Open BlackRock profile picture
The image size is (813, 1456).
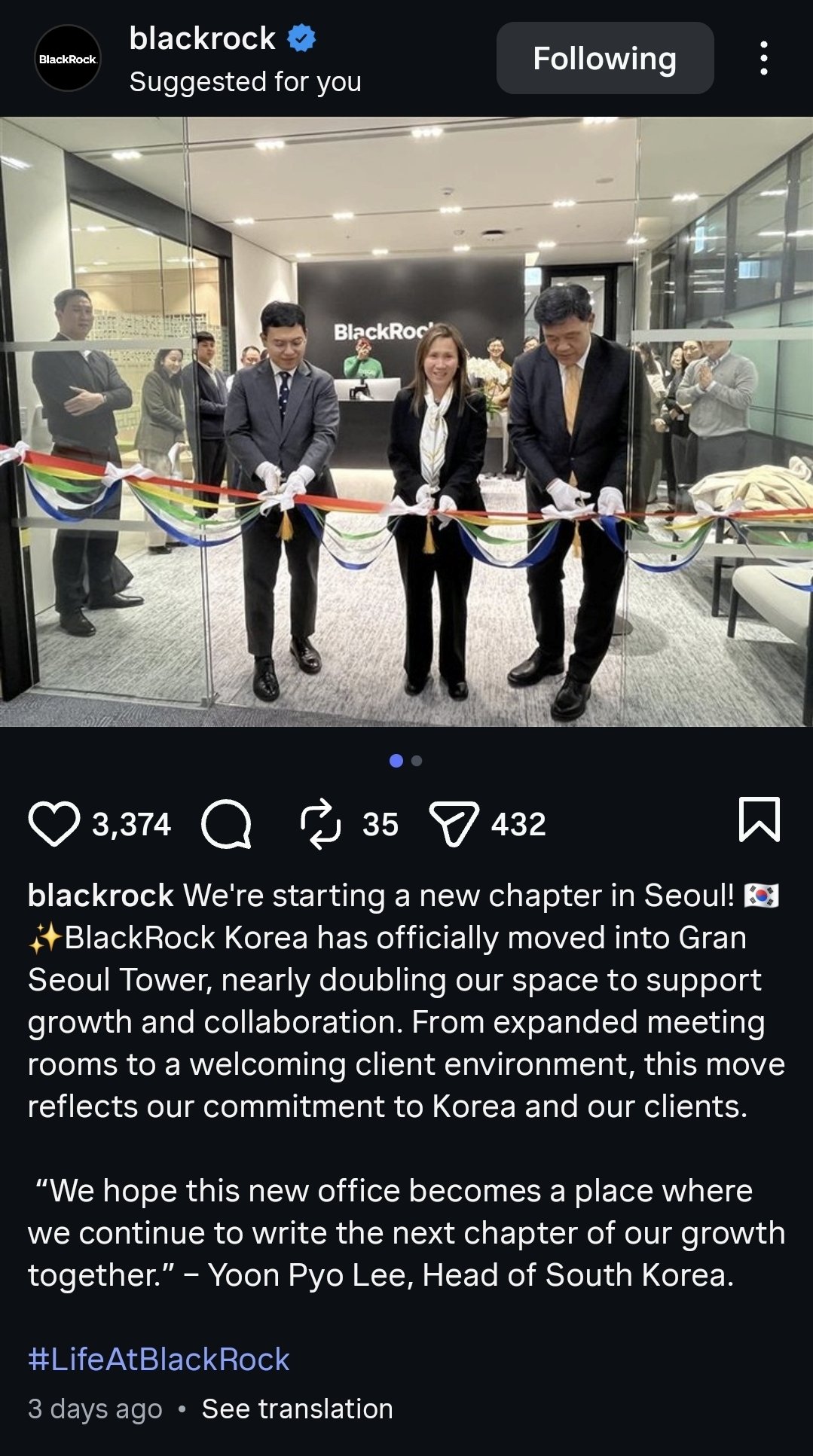pyautogui.click(x=68, y=58)
